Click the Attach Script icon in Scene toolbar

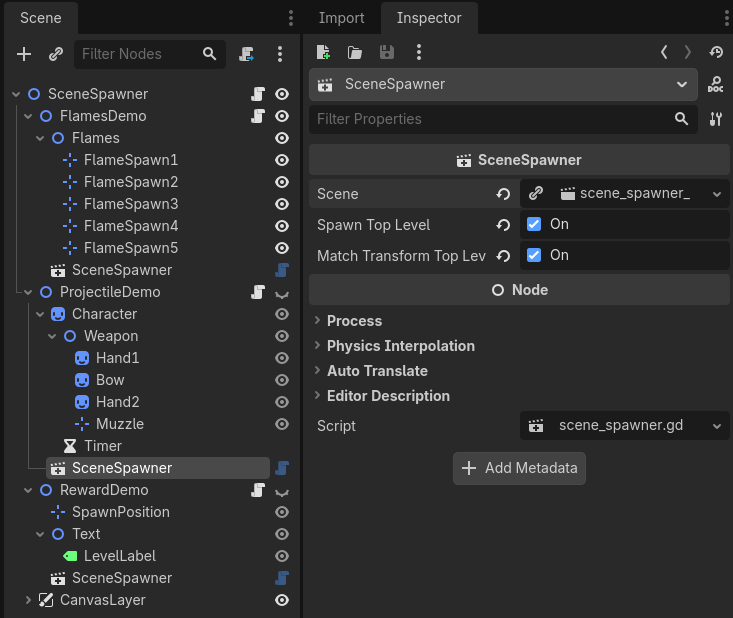(x=247, y=54)
